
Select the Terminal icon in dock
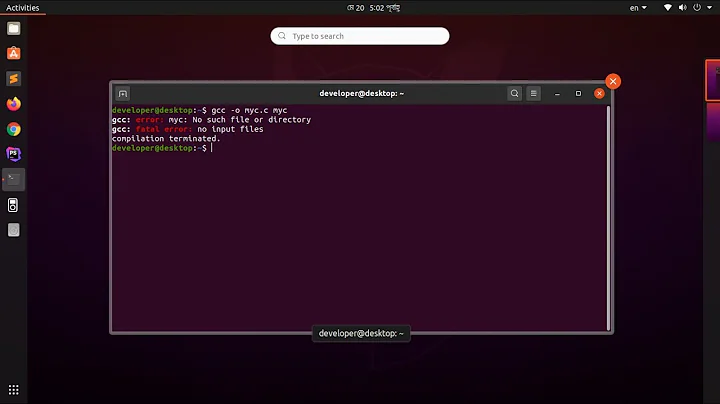pos(14,180)
